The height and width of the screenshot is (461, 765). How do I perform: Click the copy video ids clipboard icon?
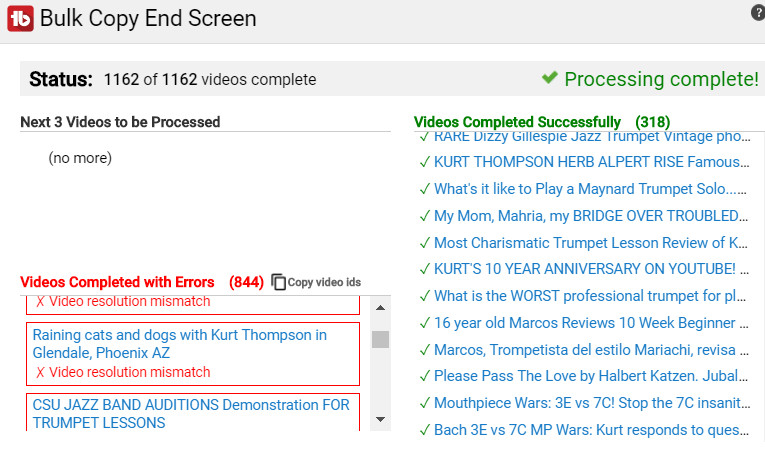click(278, 282)
